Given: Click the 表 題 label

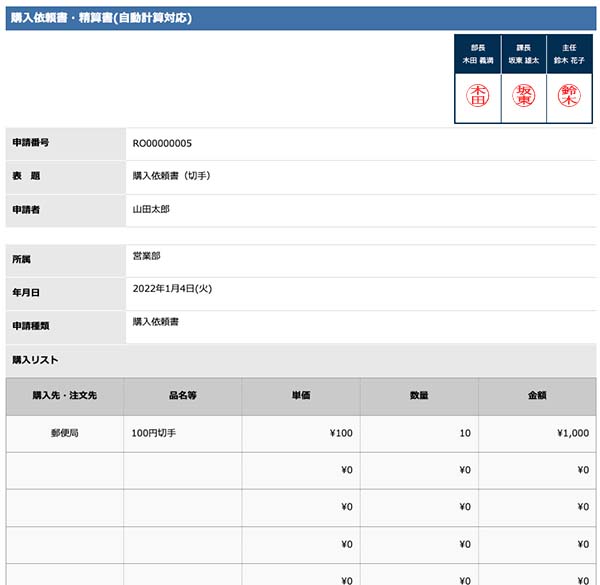Looking at the screenshot, I should pos(26,176).
